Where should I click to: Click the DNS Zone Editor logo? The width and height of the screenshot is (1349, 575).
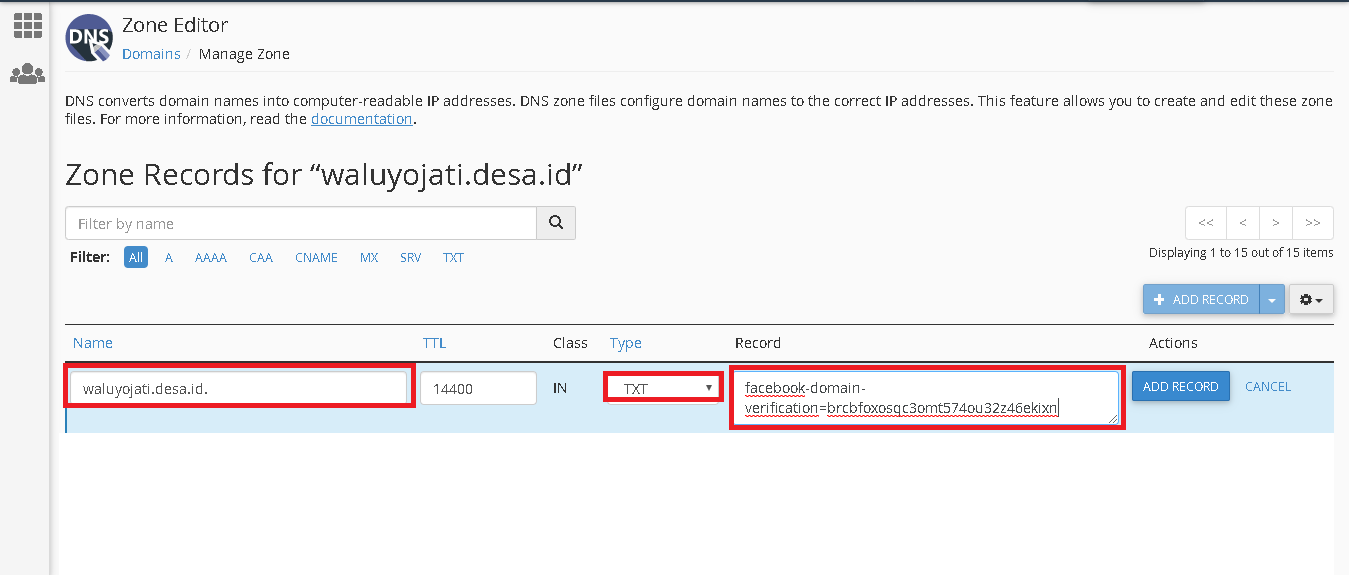[x=89, y=38]
